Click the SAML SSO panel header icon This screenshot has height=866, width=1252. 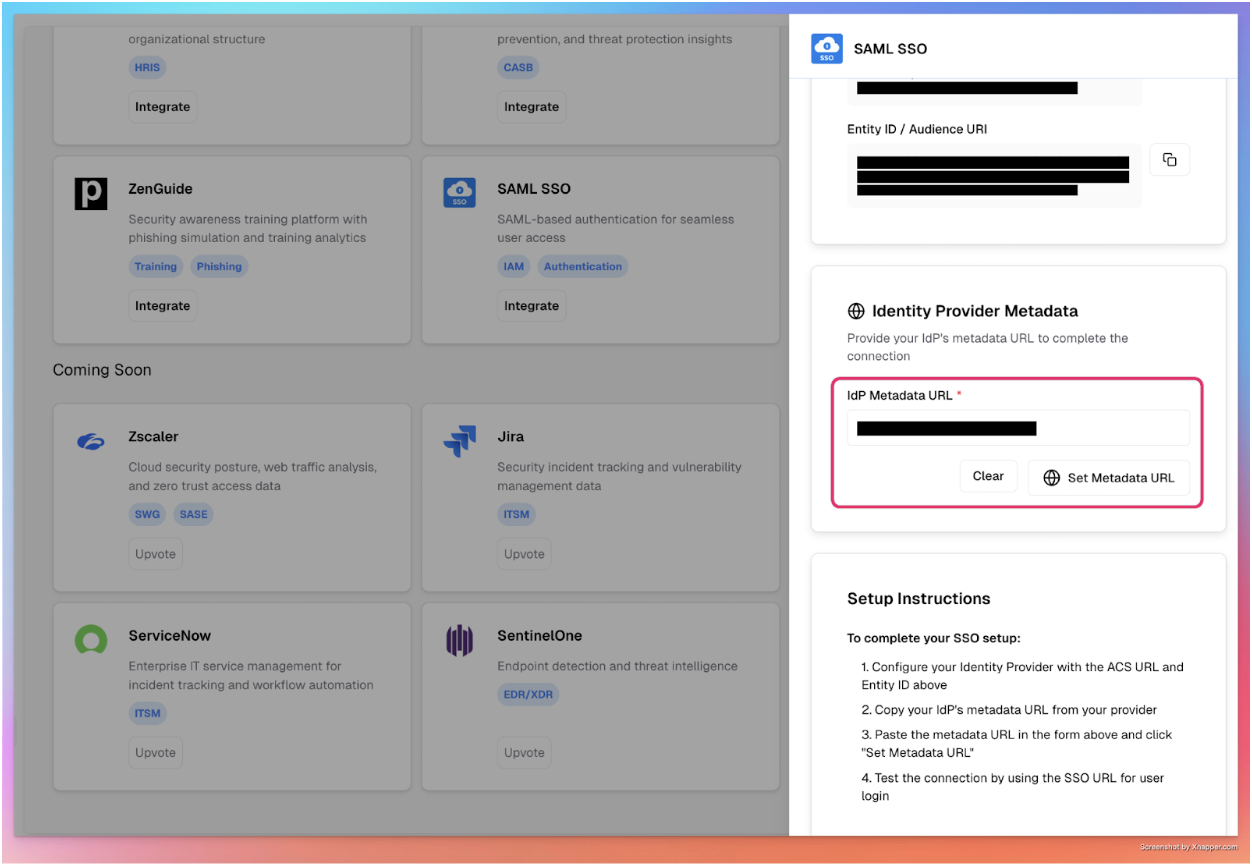pyautogui.click(x=826, y=49)
